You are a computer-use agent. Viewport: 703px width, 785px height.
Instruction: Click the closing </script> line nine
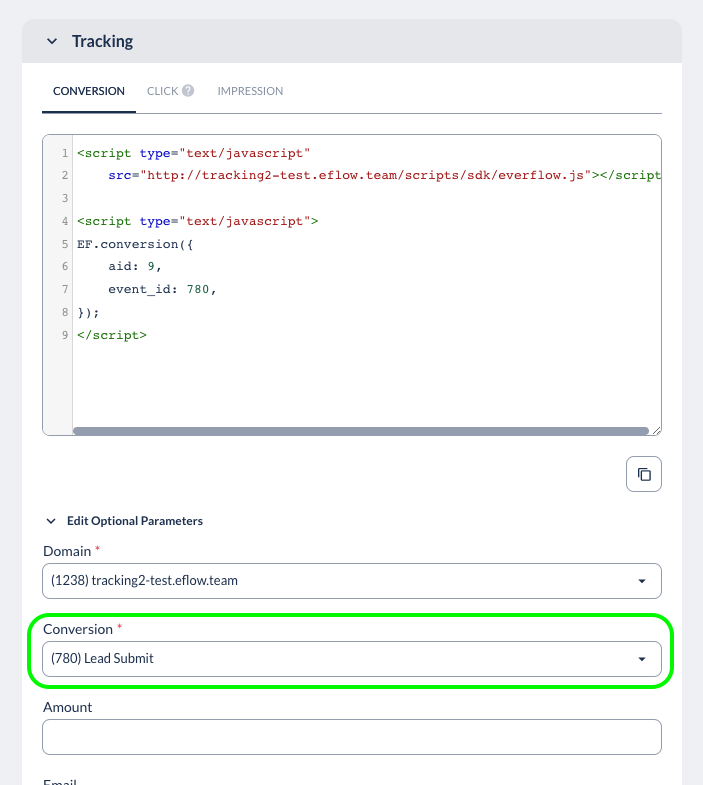click(x=112, y=335)
